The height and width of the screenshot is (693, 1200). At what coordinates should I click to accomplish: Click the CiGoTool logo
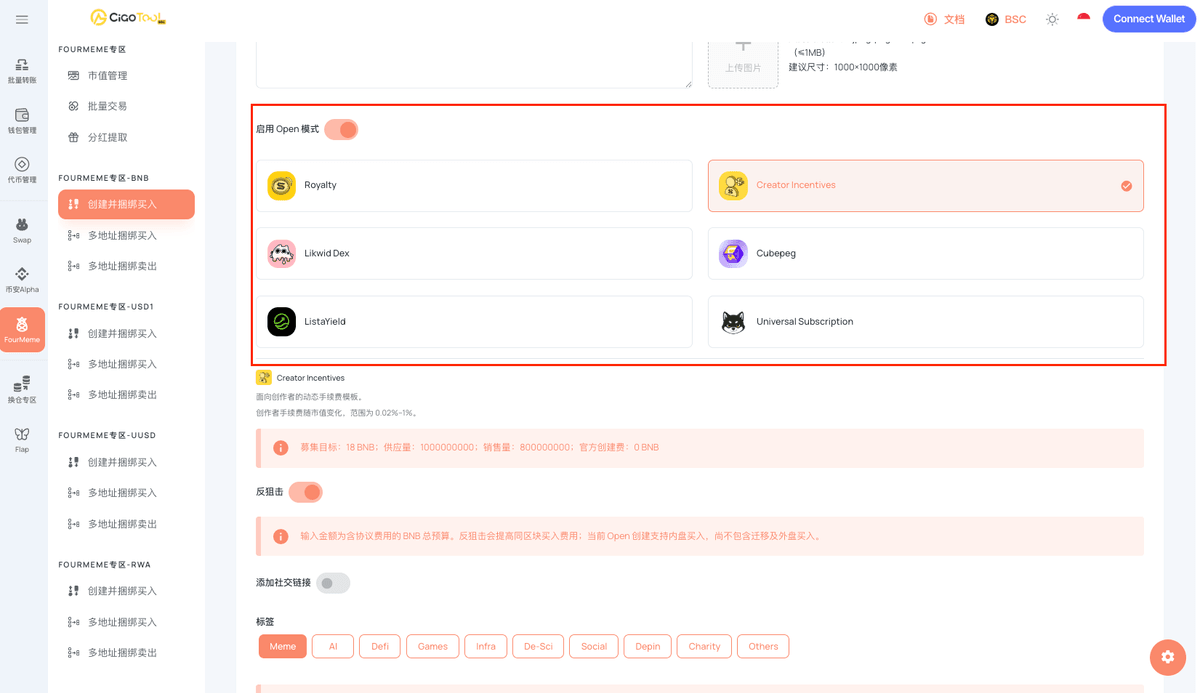[128, 17]
